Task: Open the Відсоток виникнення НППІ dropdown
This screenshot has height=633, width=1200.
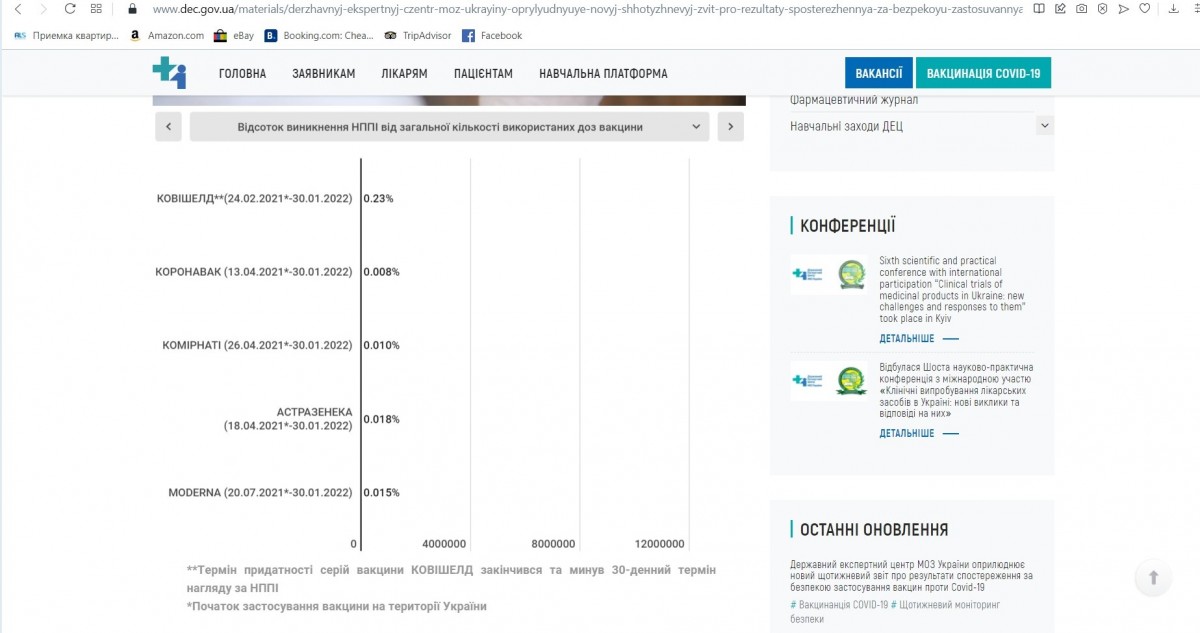Action: click(x=449, y=127)
